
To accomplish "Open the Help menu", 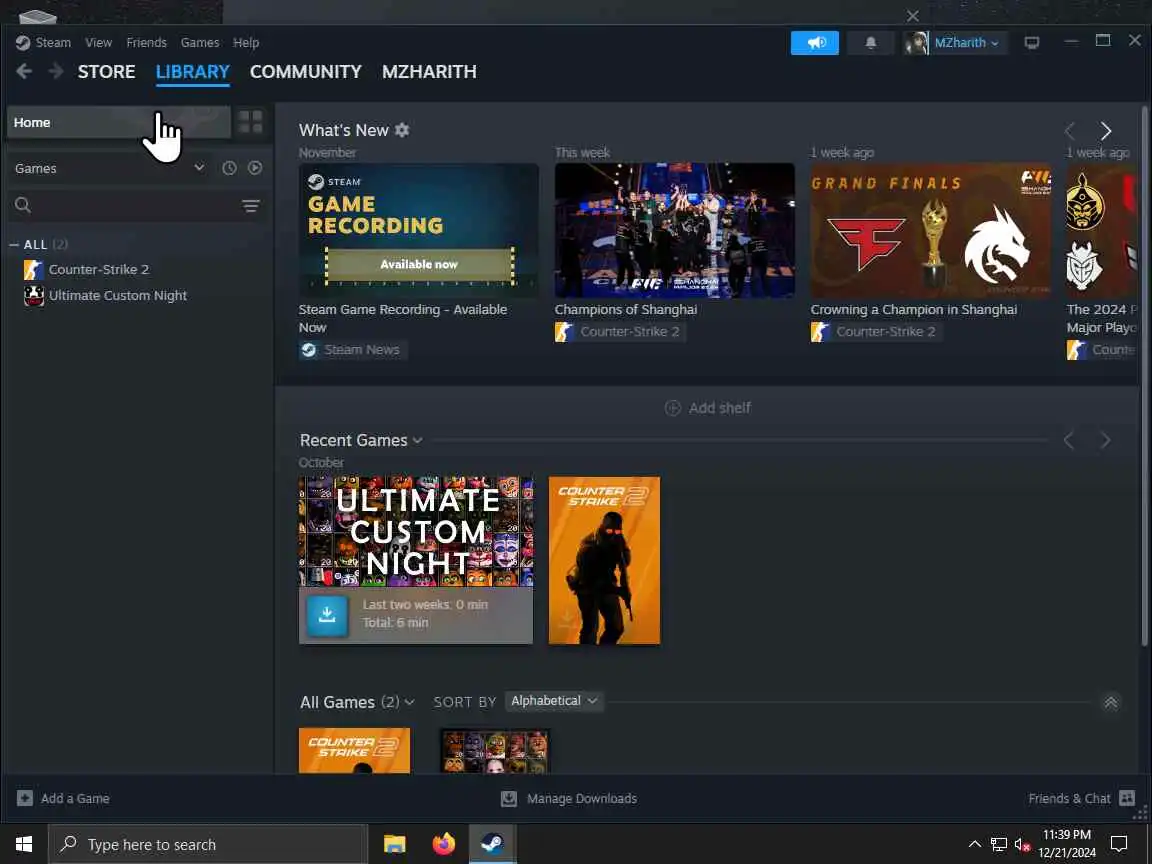I will pyautogui.click(x=246, y=43).
